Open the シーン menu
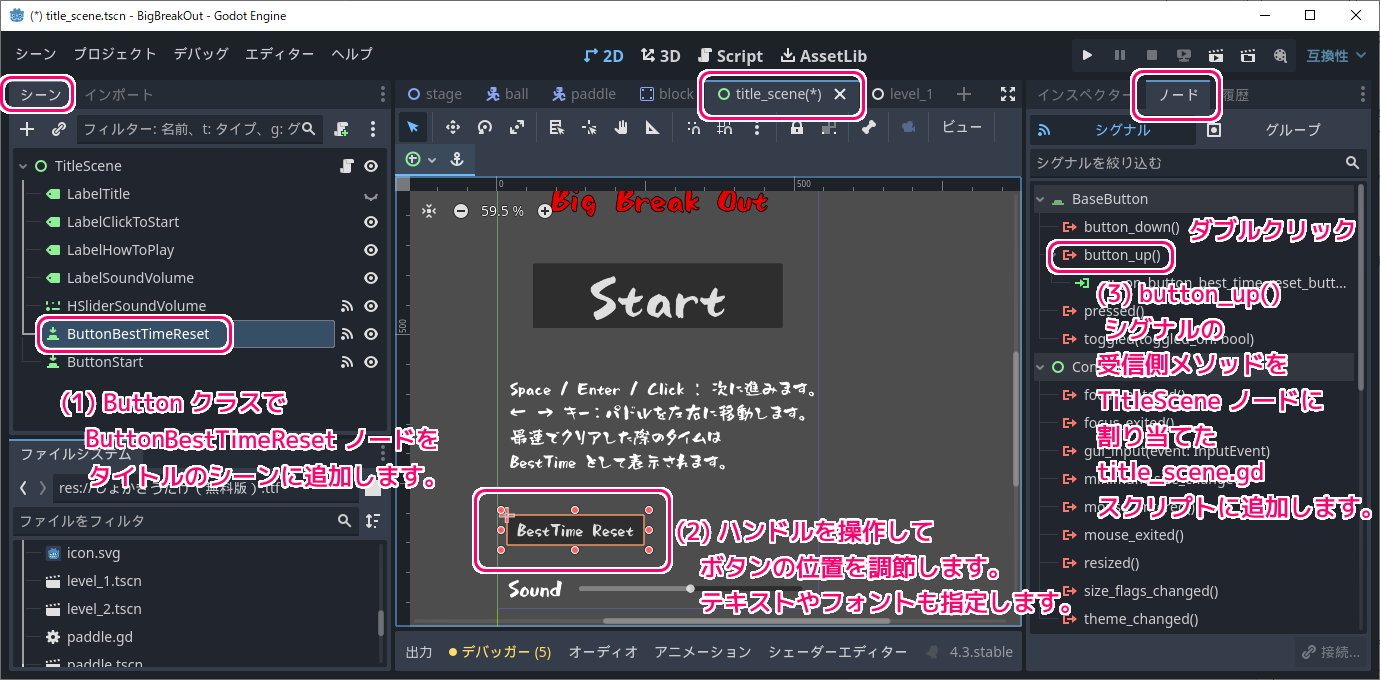This screenshot has width=1380, height=680. [36, 54]
